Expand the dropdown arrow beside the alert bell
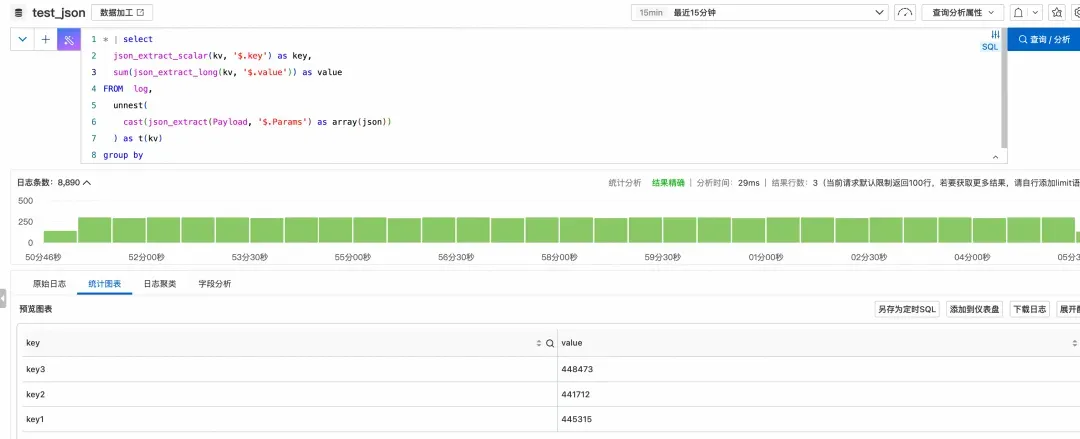Viewport: 1080px width, 439px height. click(1034, 12)
